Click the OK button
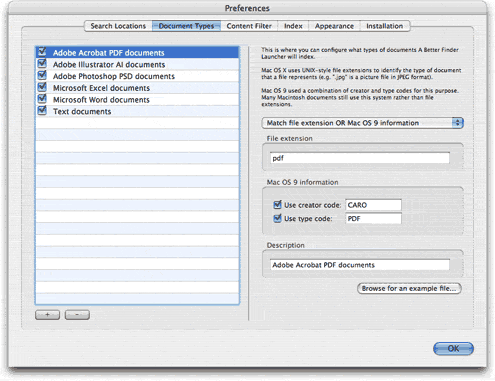The image size is (495, 381). 453,349
